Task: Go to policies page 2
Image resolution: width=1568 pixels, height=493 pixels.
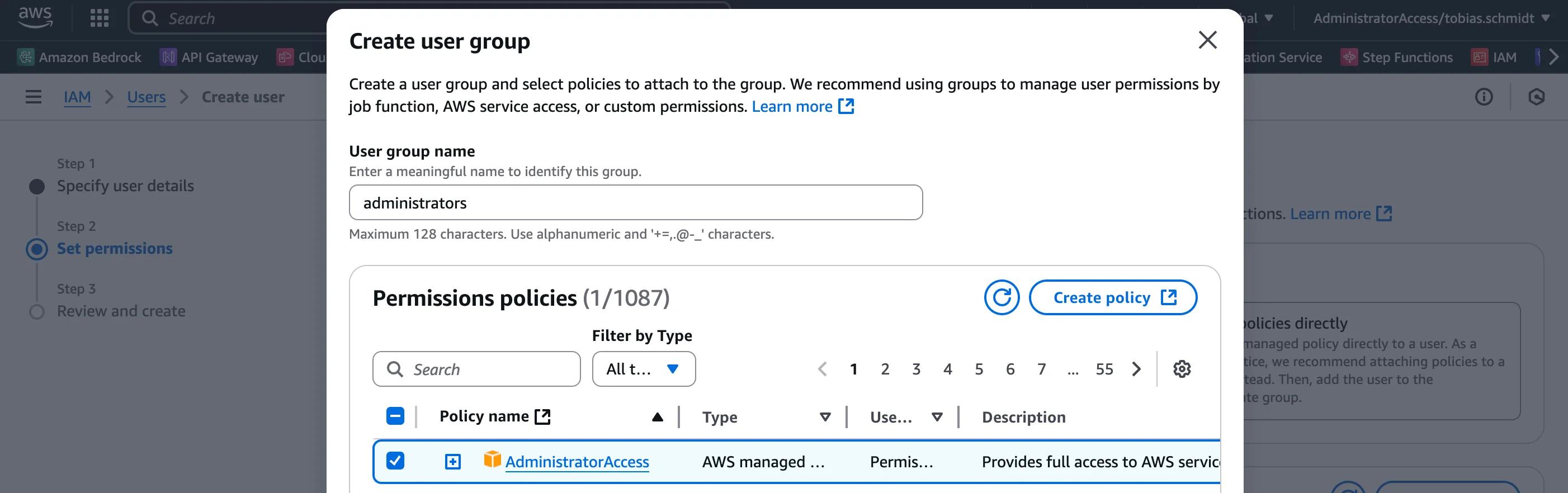Action: (x=885, y=369)
